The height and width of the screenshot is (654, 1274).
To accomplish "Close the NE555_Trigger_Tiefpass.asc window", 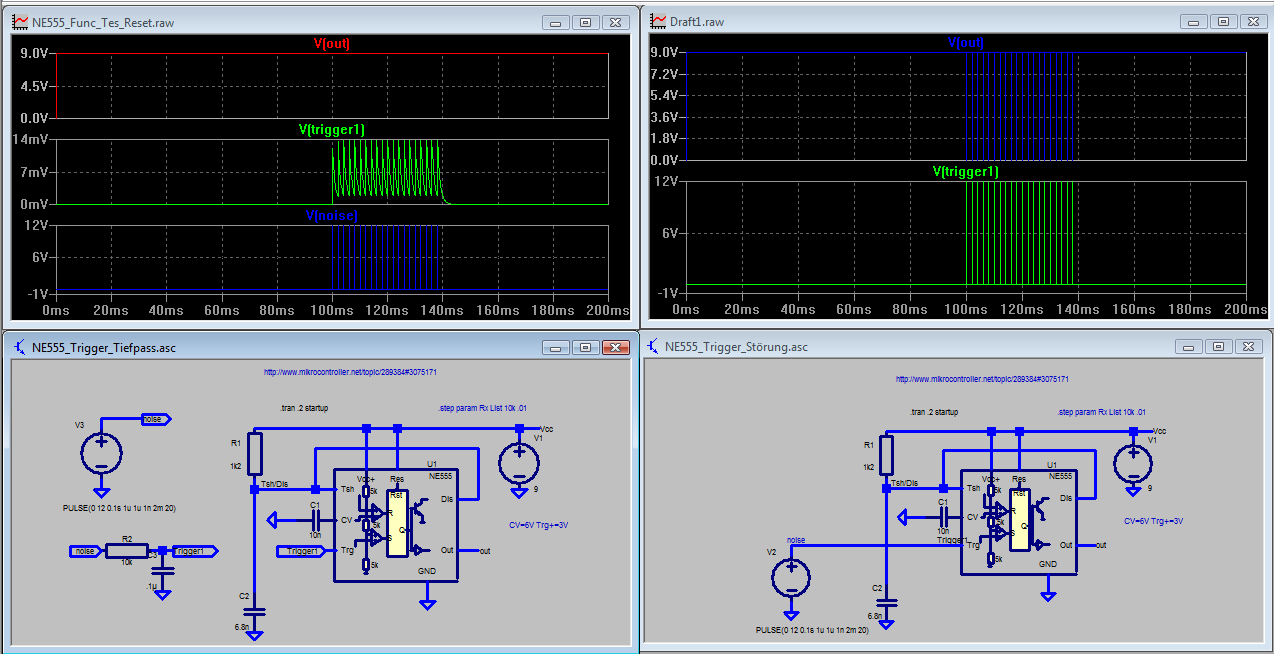I will [x=616, y=347].
